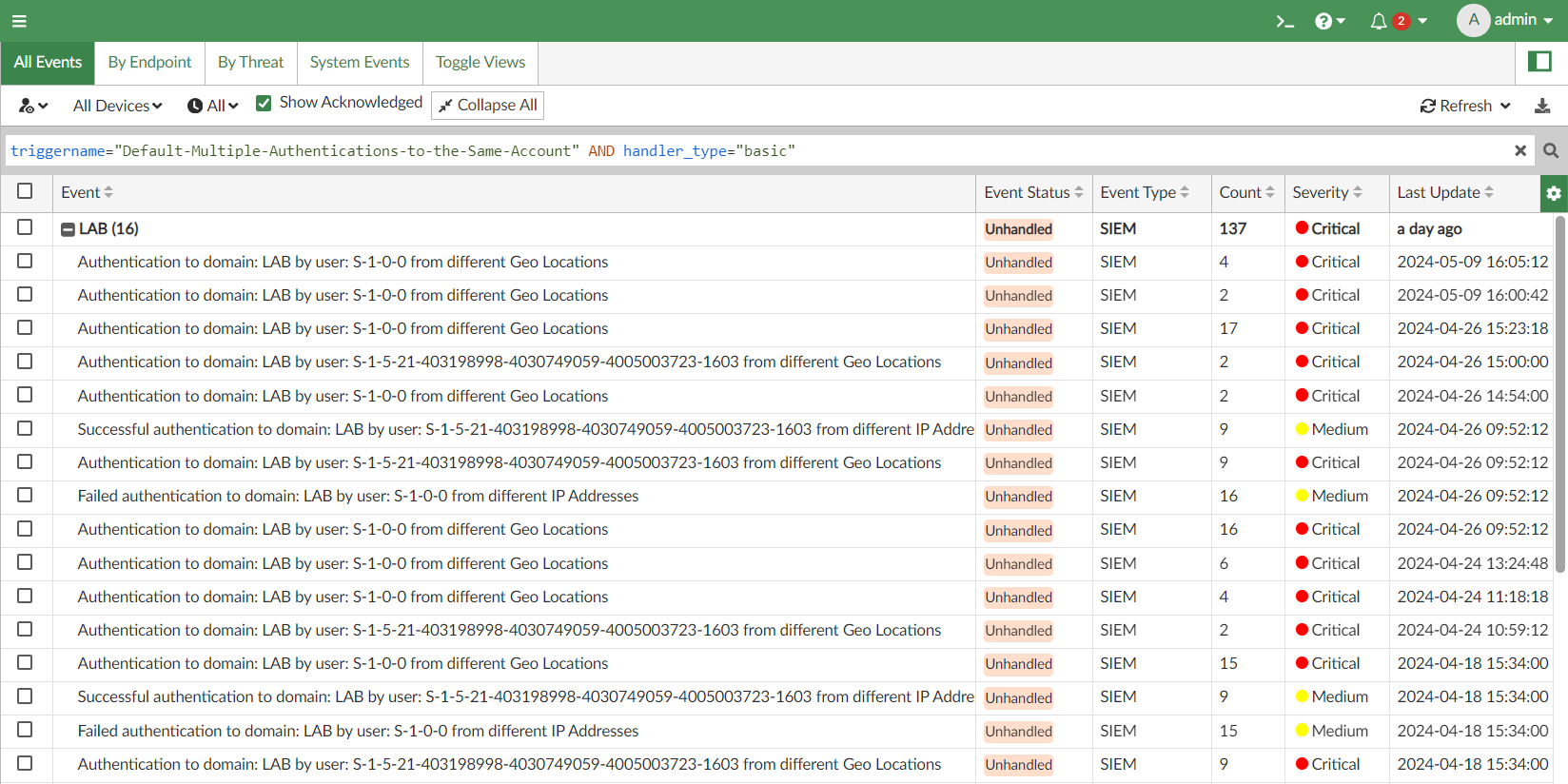1568x784 pixels.
Task: Clear the search query with X icon
Action: tap(1520, 150)
